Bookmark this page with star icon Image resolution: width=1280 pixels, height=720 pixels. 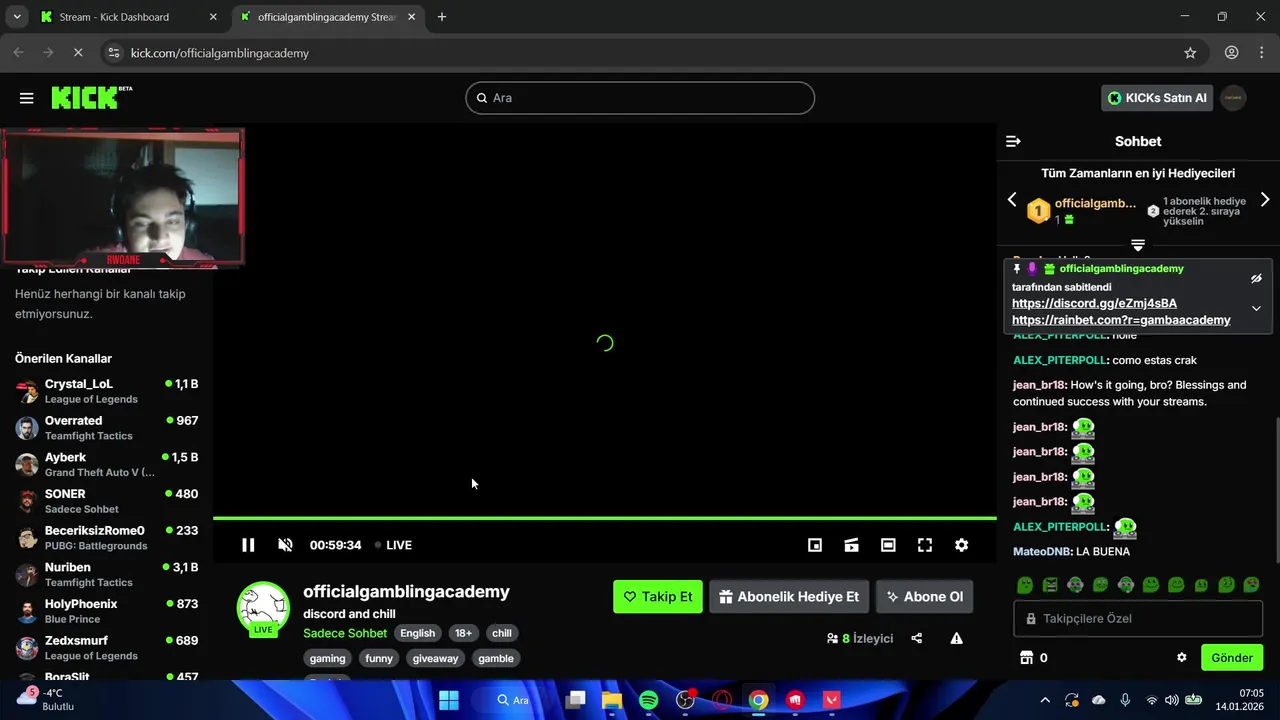(x=1190, y=53)
